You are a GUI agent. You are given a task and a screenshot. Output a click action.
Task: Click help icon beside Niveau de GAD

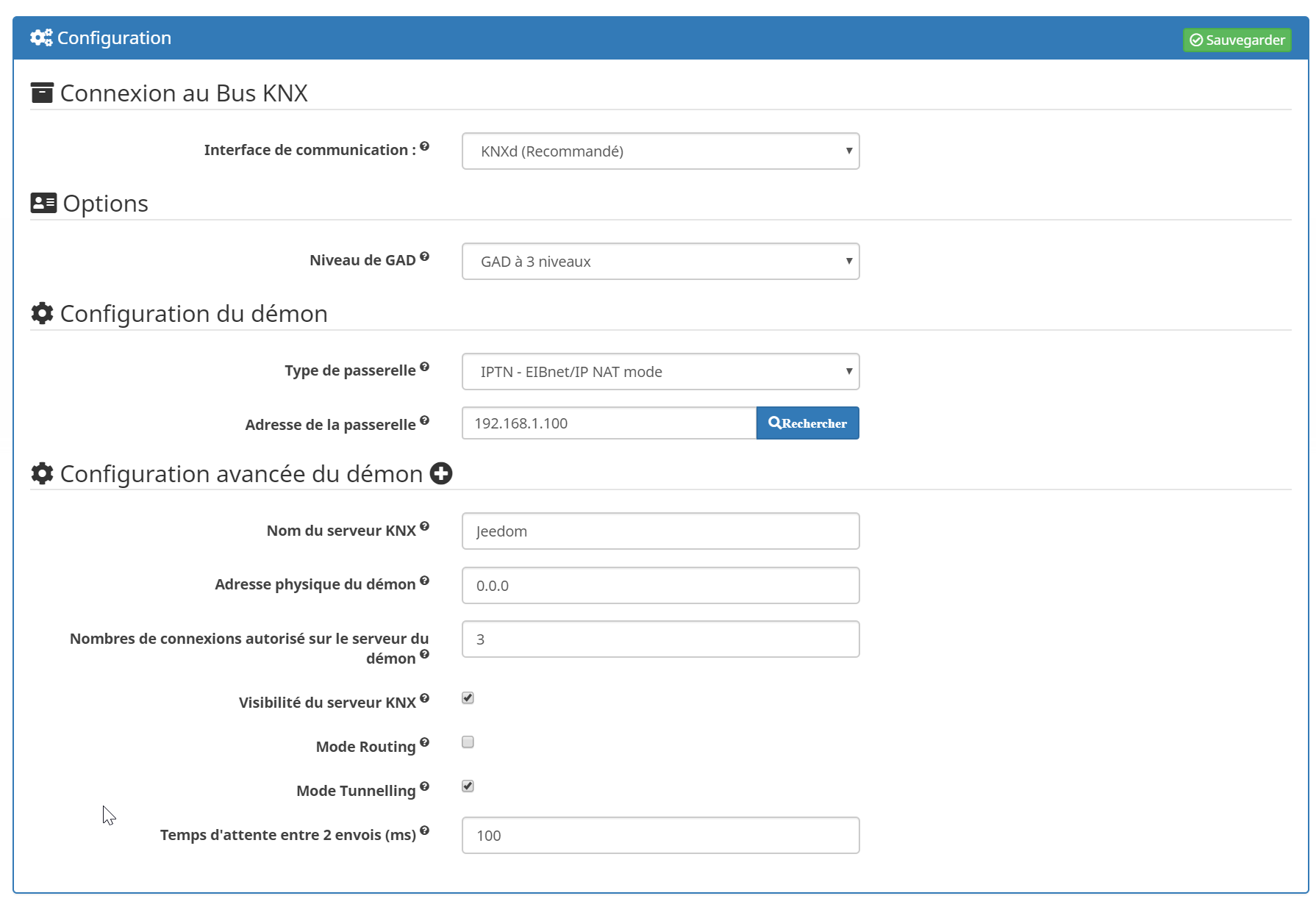pyautogui.click(x=424, y=257)
